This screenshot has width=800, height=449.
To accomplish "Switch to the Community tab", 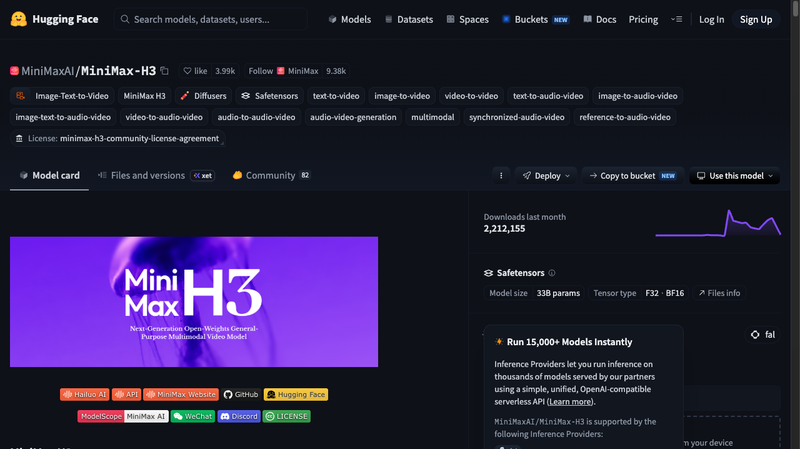I will point(271,176).
